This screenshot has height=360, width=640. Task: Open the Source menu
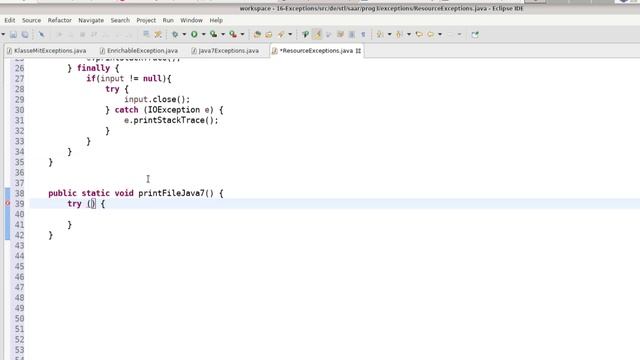(x=31, y=20)
